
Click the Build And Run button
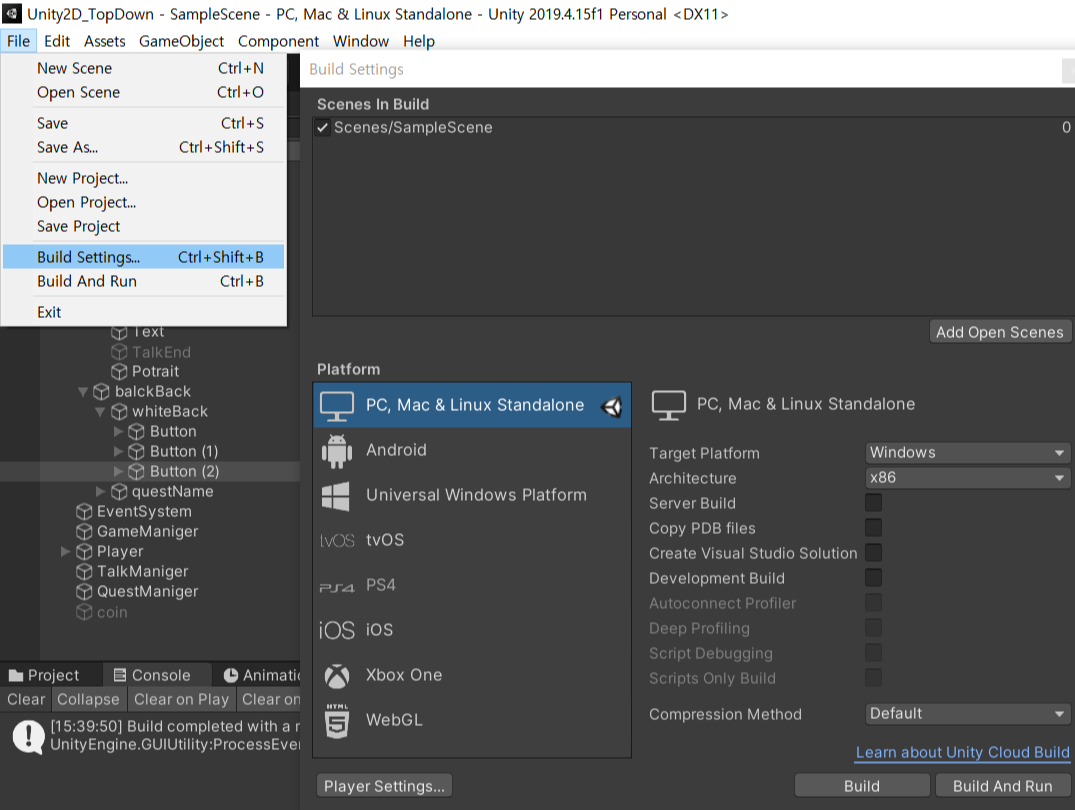click(x=1002, y=786)
